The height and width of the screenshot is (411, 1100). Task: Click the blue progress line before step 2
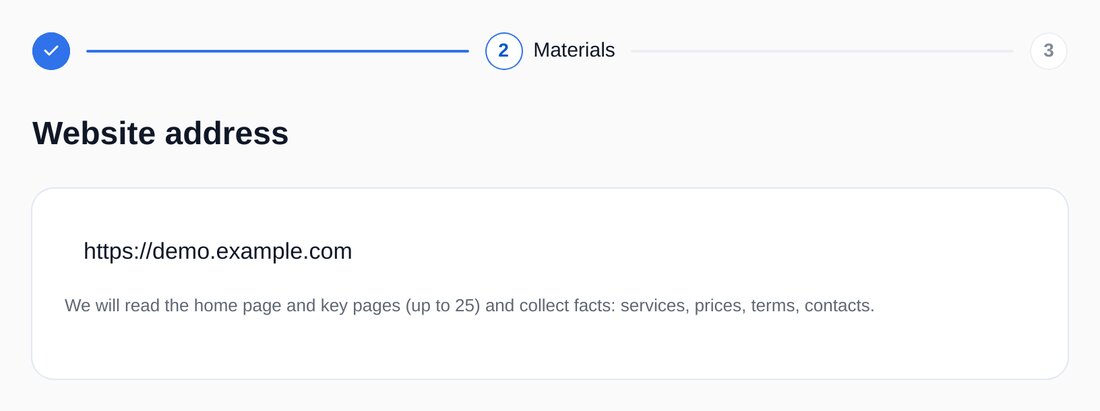[277, 51]
